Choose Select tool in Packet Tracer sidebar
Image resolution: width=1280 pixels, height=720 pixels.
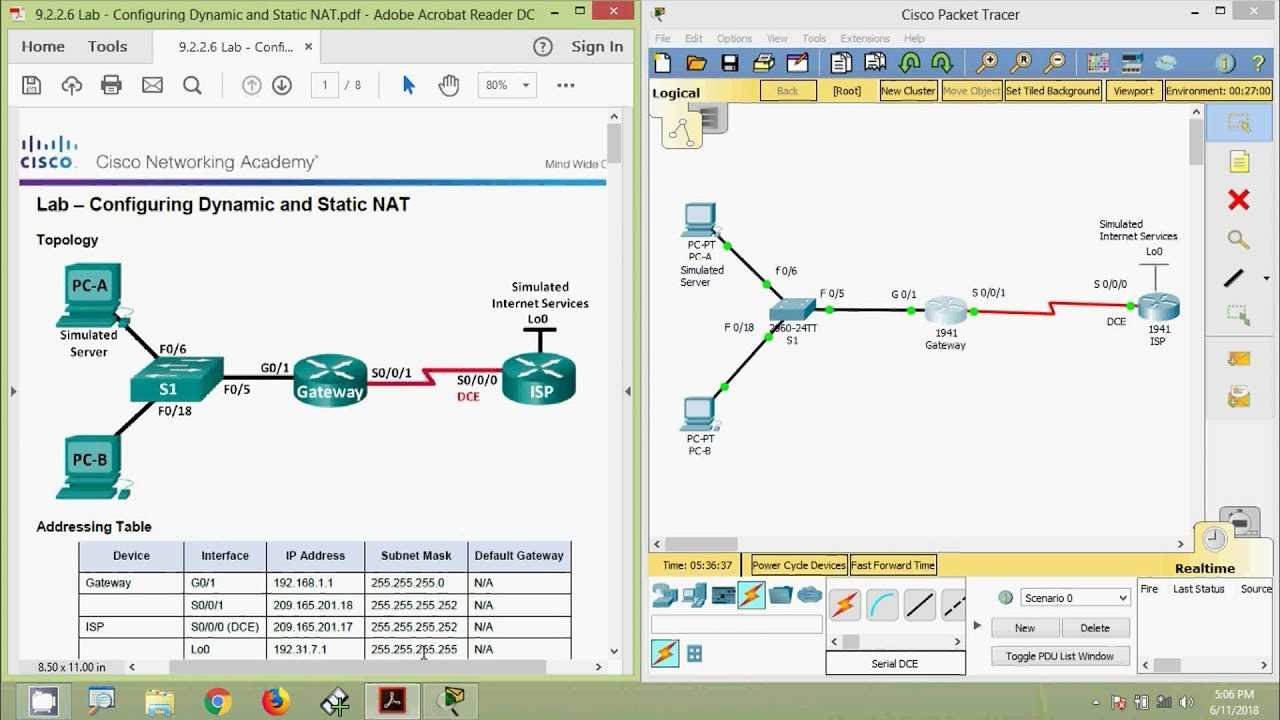point(1239,124)
